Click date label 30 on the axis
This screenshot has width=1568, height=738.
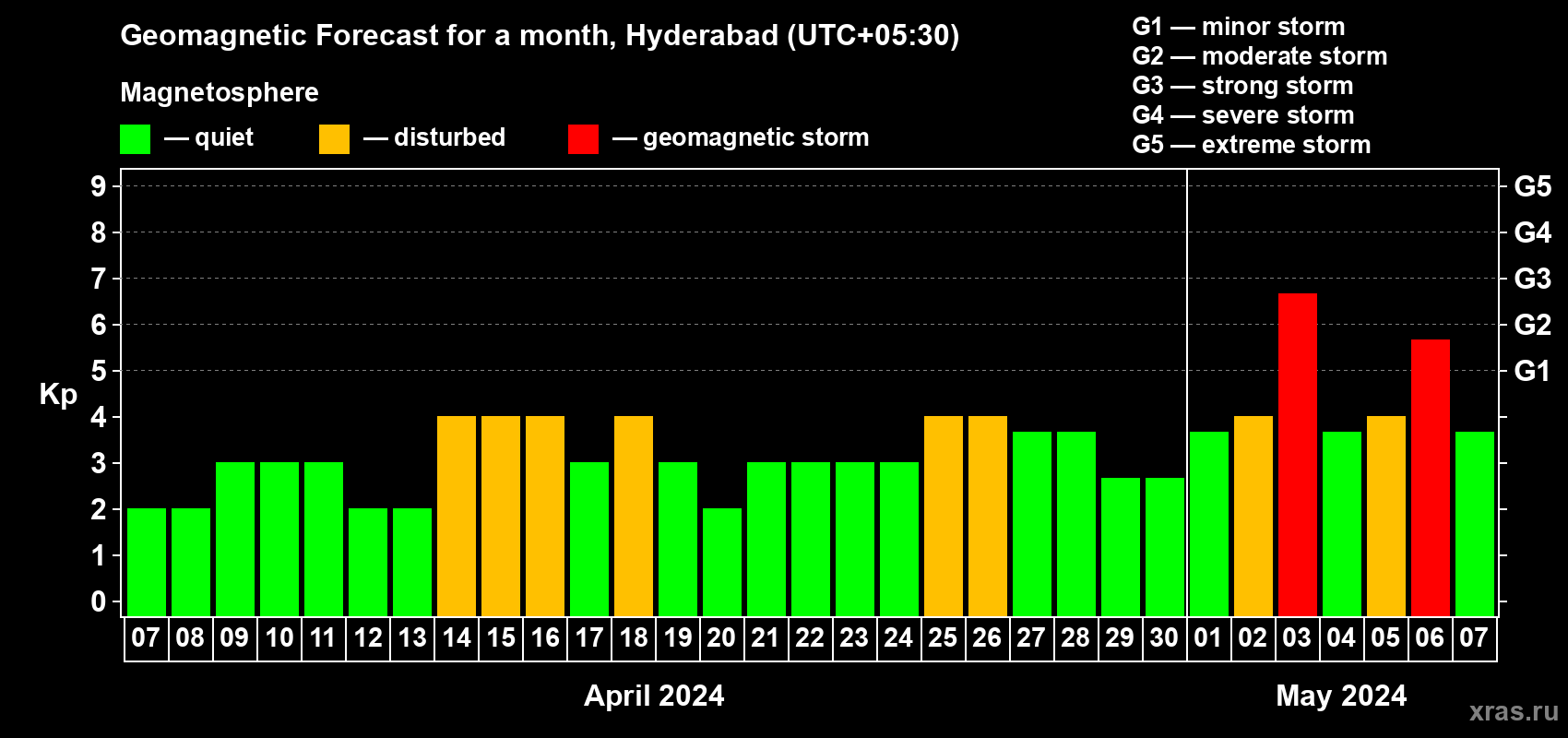[x=1164, y=638]
